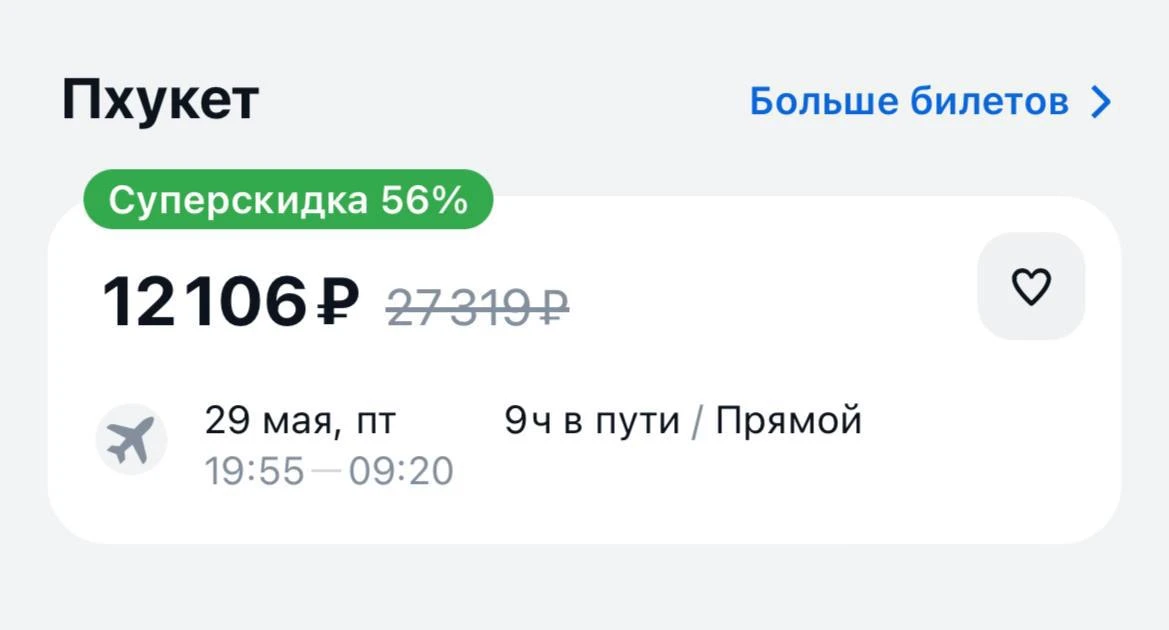Expand the chevron next to Больше билетов
This screenshot has width=1169, height=630.
coord(1101,102)
